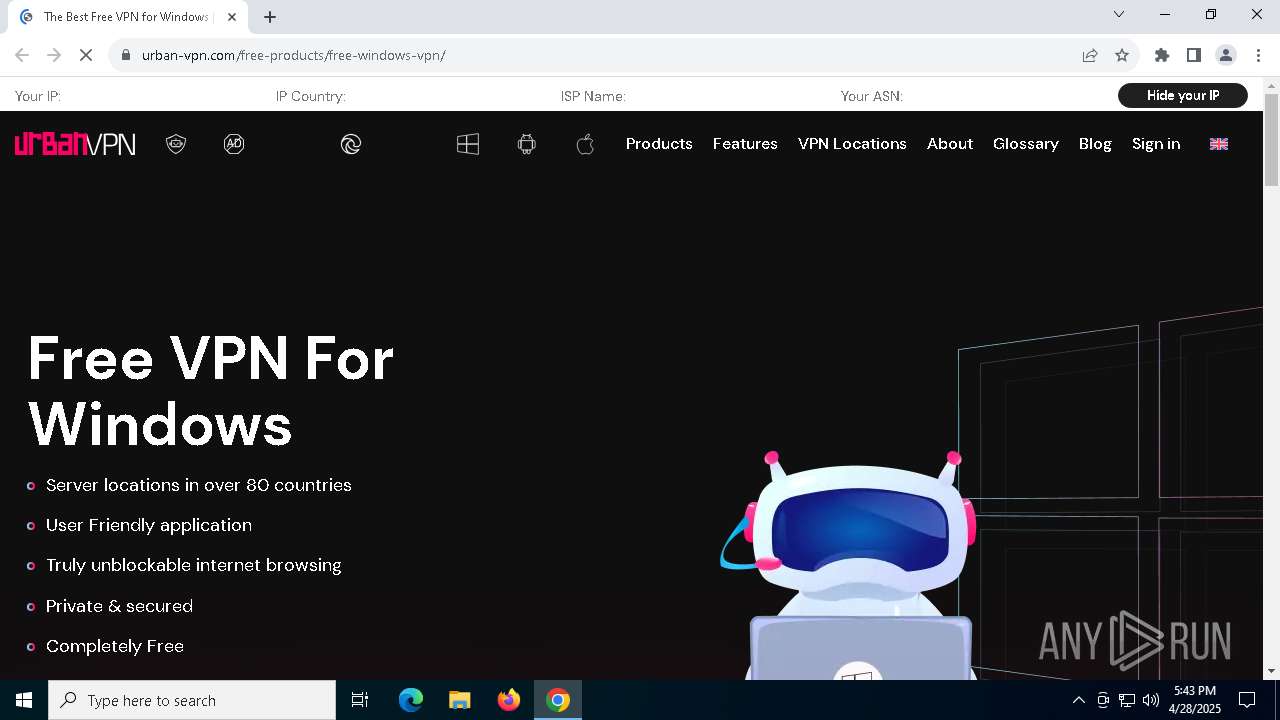The width and height of the screenshot is (1280, 720).
Task: Select the Windows platform icon in navbar
Action: point(468,144)
